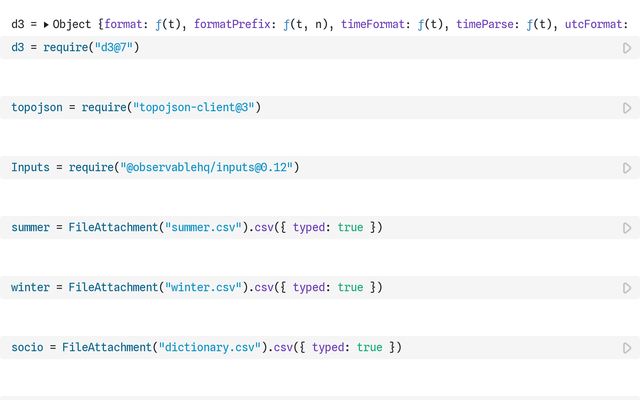Run the Inputs require cell
This screenshot has width=640, height=400.
click(x=627, y=167)
